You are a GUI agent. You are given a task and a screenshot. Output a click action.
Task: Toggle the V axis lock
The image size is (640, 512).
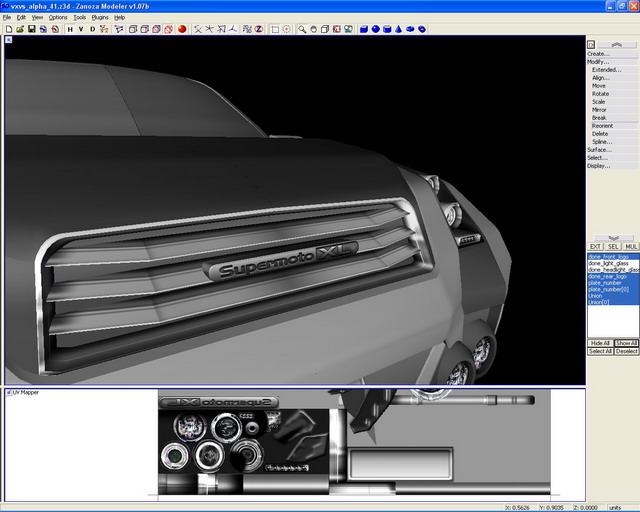81,29
